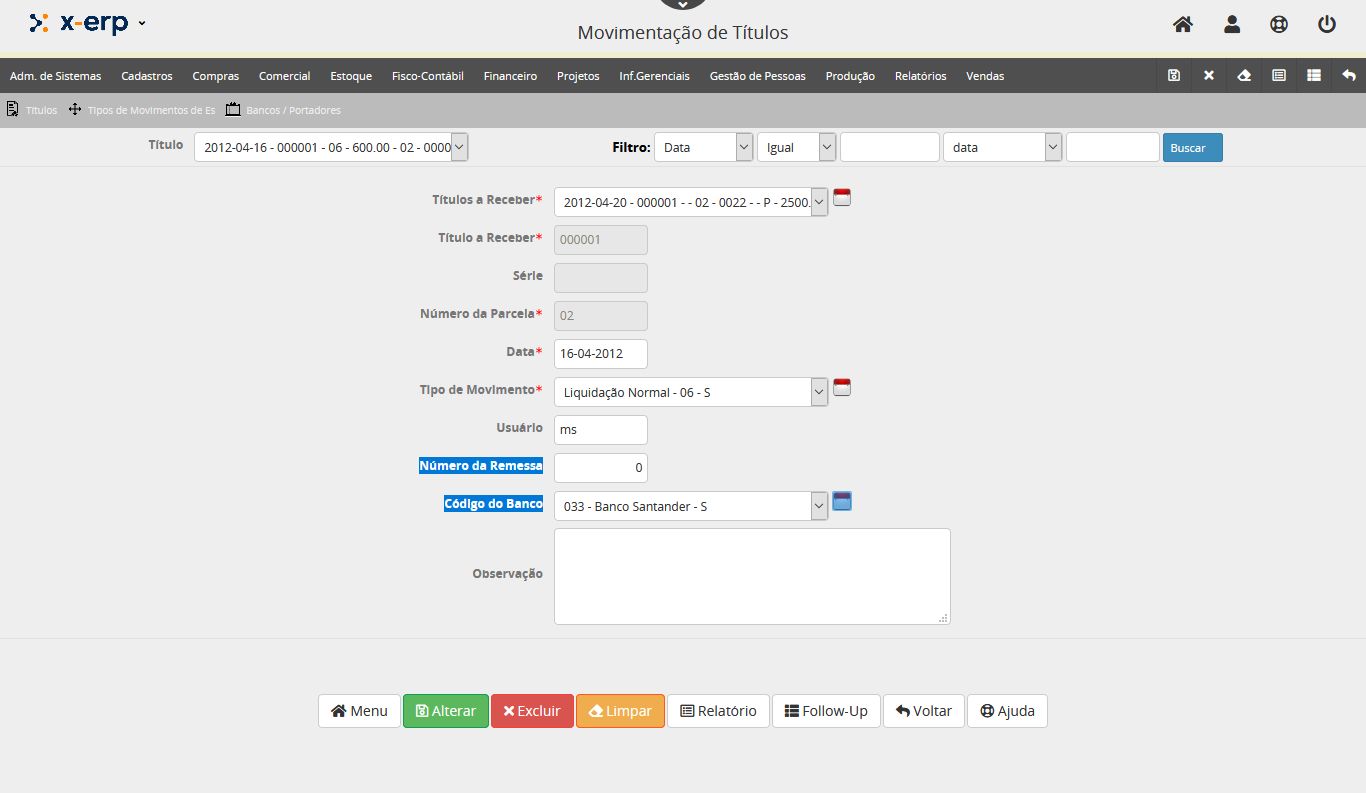Viewport: 1366px width, 793px height.
Task: Open the Código do Banco dropdown
Action: pos(691,506)
